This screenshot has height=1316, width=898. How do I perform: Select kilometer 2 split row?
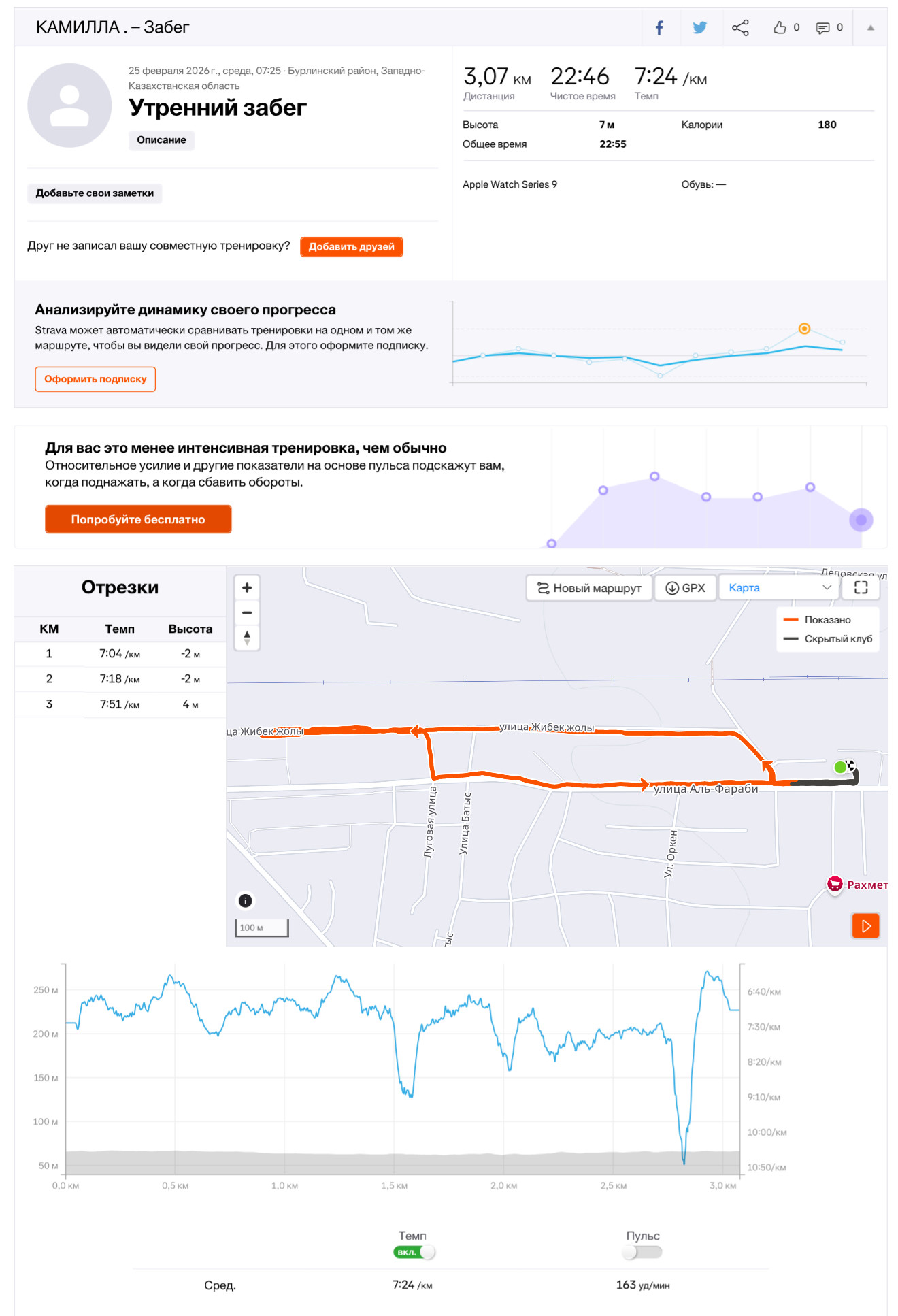(120, 679)
